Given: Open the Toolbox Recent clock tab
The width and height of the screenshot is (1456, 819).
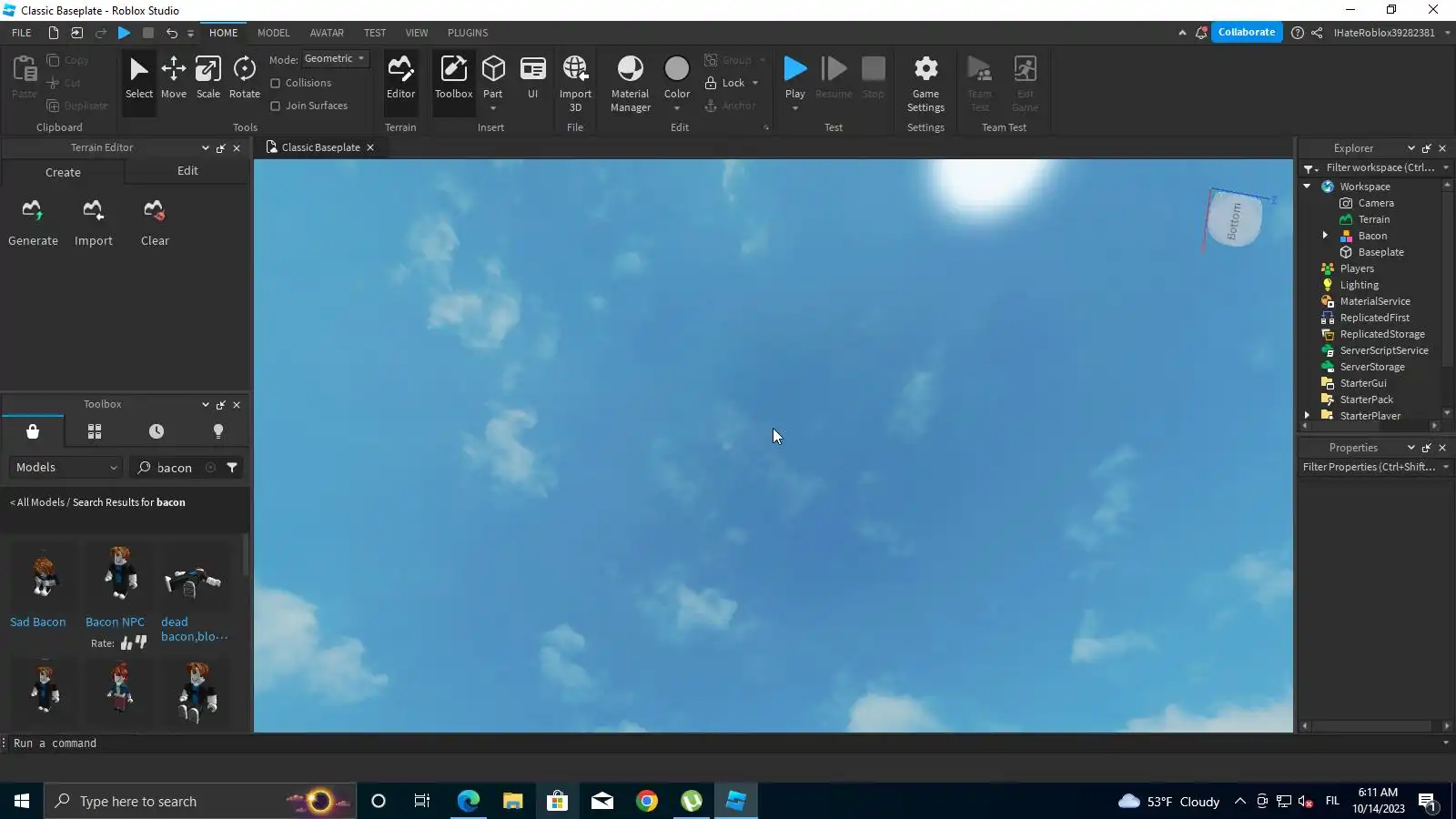Looking at the screenshot, I should [157, 431].
